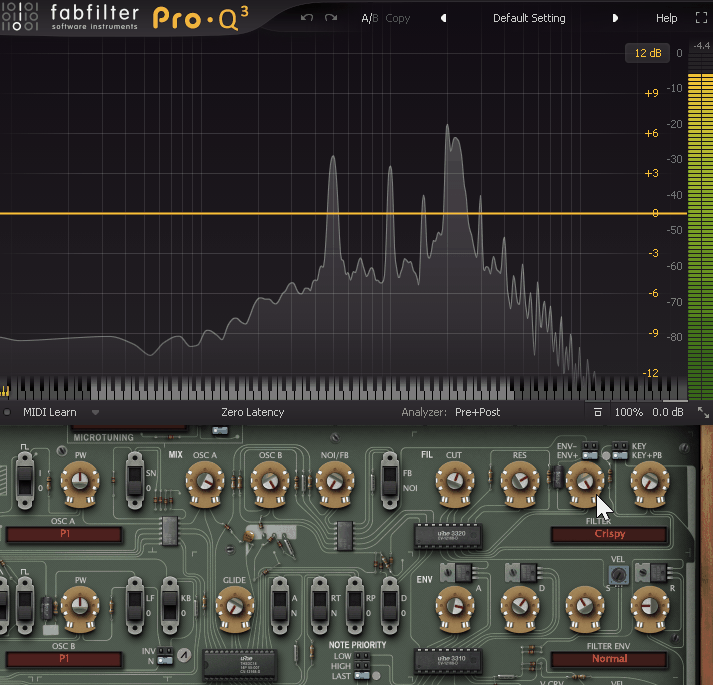This screenshot has height=685, width=713.
Task: Click the ENV sustain S knob
Action: [x=585, y=606]
